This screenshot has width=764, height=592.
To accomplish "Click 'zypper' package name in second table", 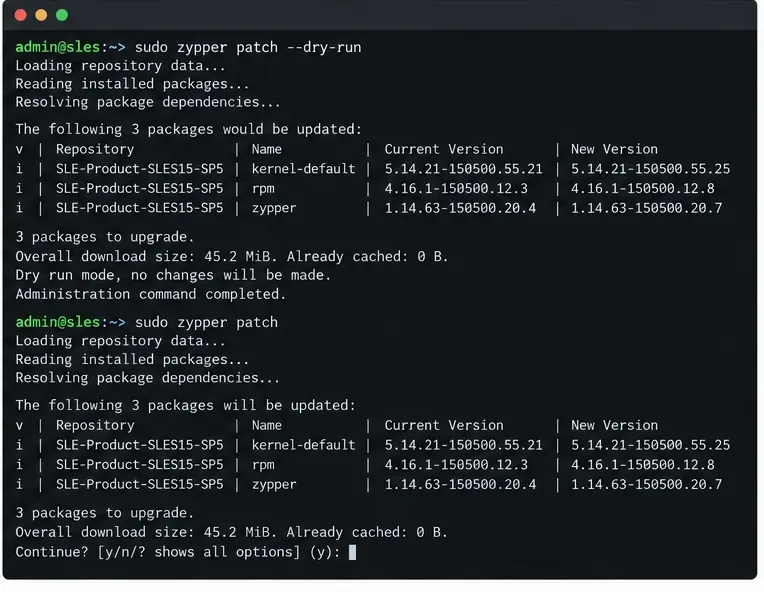I will (x=274, y=485).
